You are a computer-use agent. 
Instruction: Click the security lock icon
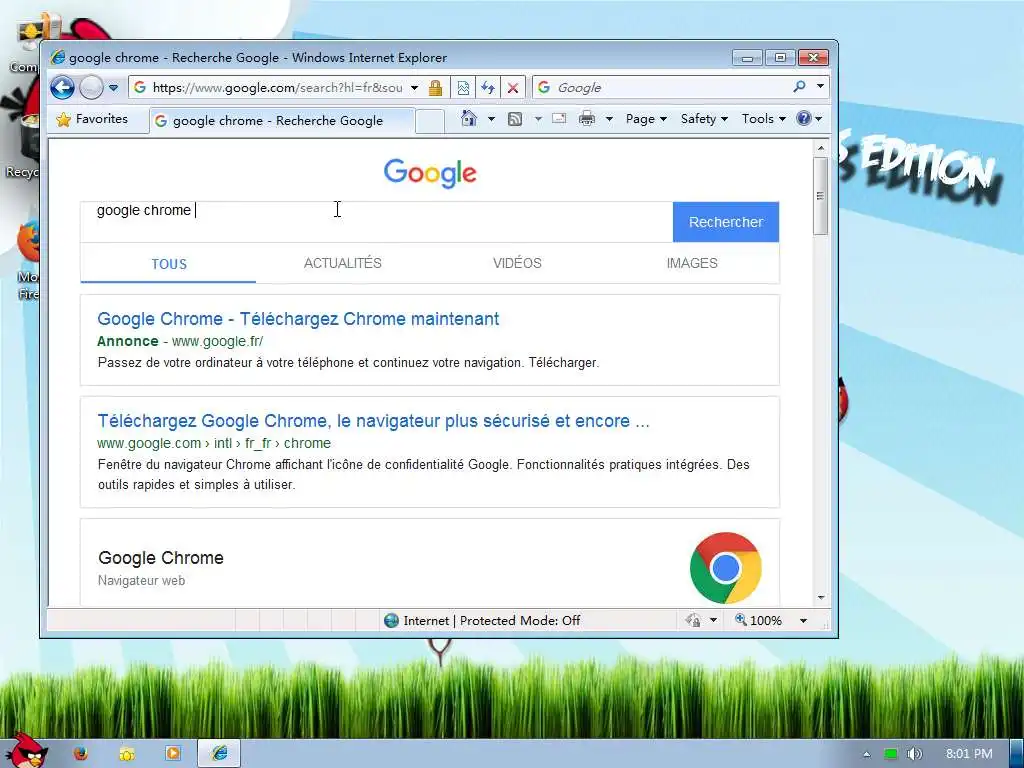pos(436,88)
